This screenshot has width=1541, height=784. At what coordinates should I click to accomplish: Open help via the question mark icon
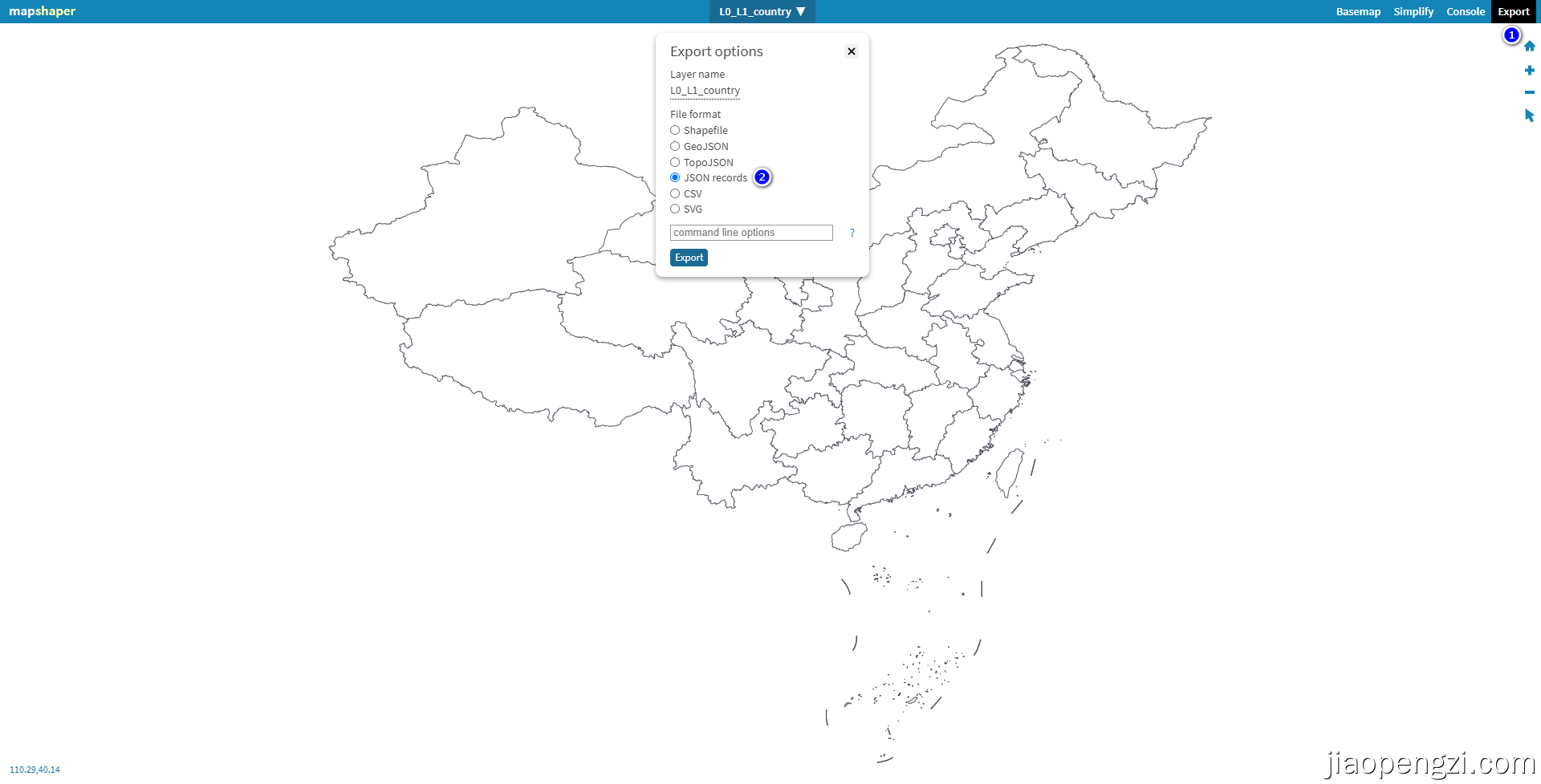coord(852,233)
